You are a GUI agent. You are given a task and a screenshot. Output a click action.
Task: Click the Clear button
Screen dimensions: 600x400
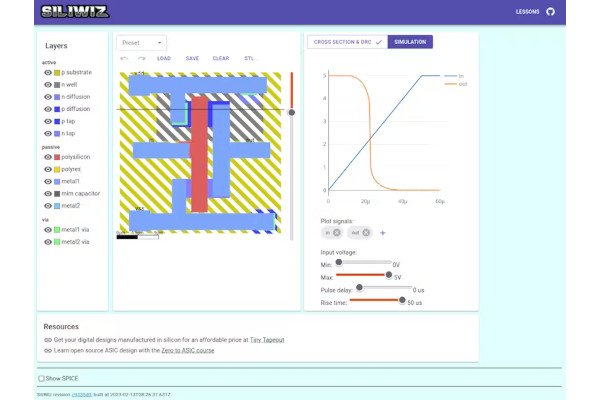pos(221,59)
